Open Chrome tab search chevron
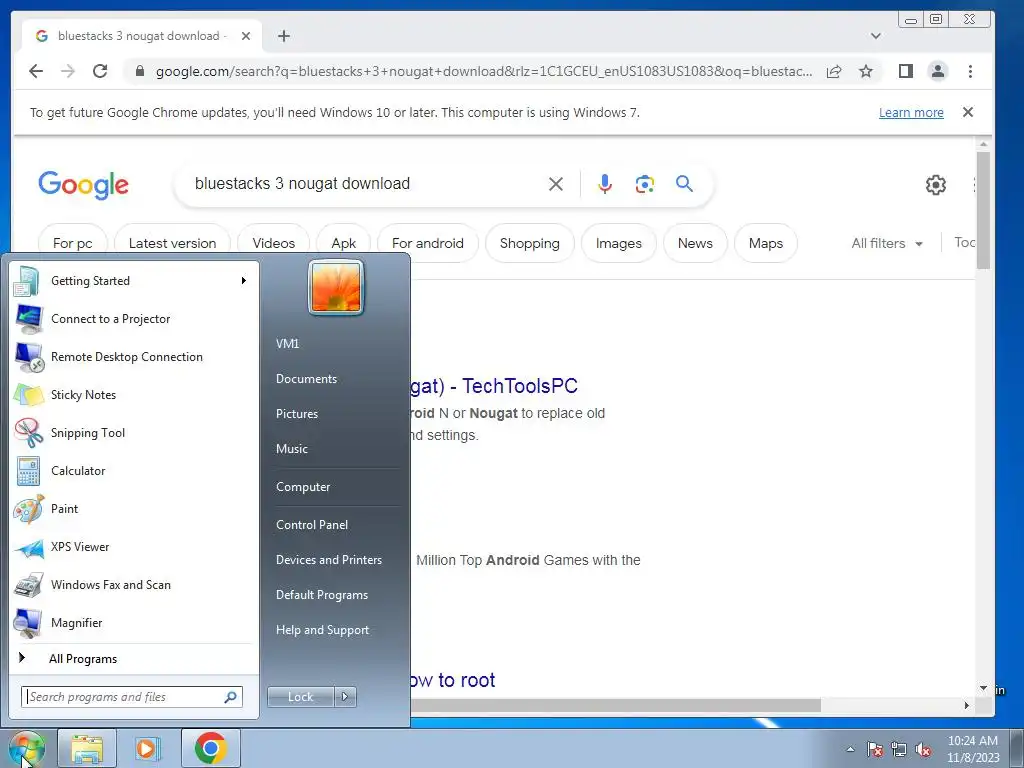The image size is (1024, 768). 876,36
